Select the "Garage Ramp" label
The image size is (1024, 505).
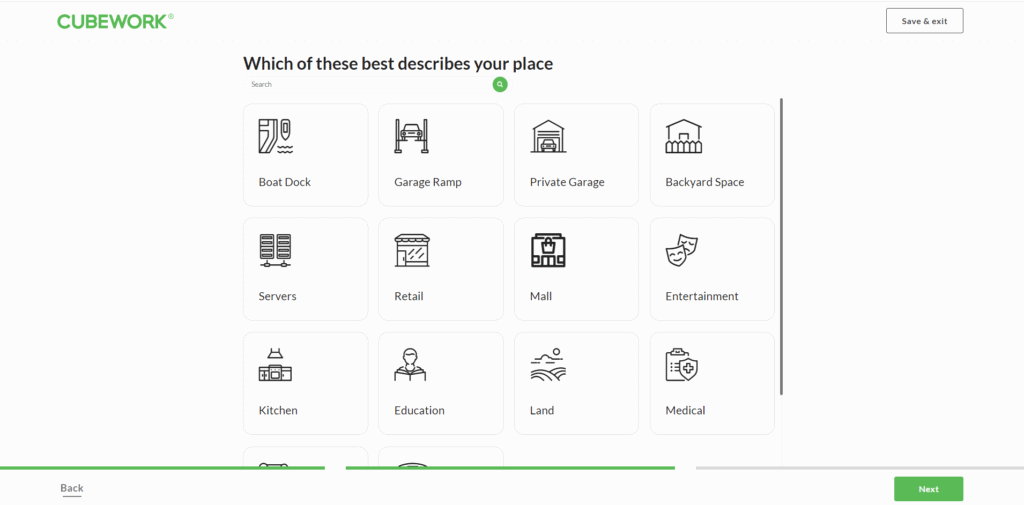click(428, 182)
